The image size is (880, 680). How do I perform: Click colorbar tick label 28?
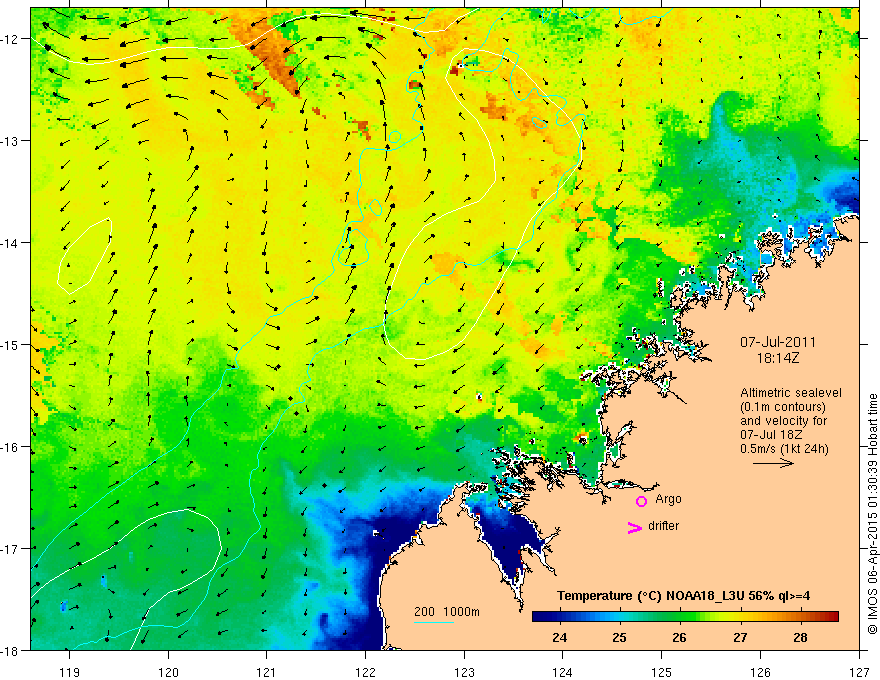click(x=800, y=637)
